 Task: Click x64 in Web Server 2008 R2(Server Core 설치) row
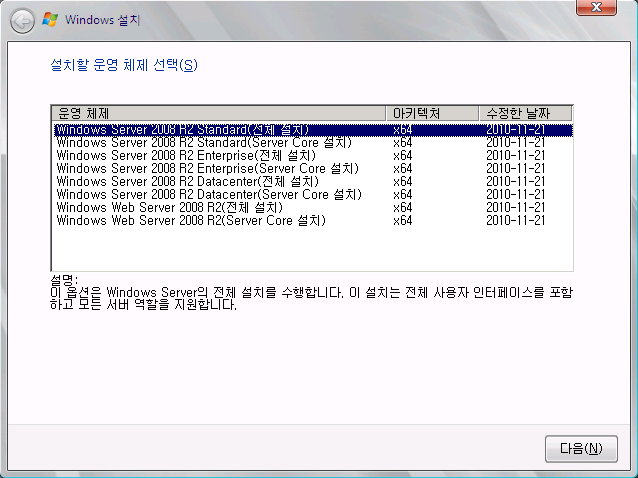tap(402, 221)
